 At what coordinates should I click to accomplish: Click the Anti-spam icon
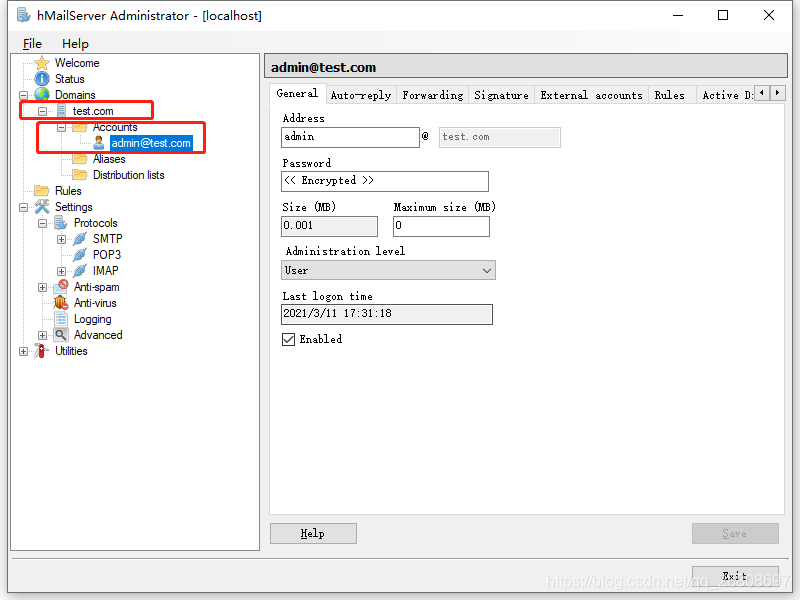pos(61,287)
